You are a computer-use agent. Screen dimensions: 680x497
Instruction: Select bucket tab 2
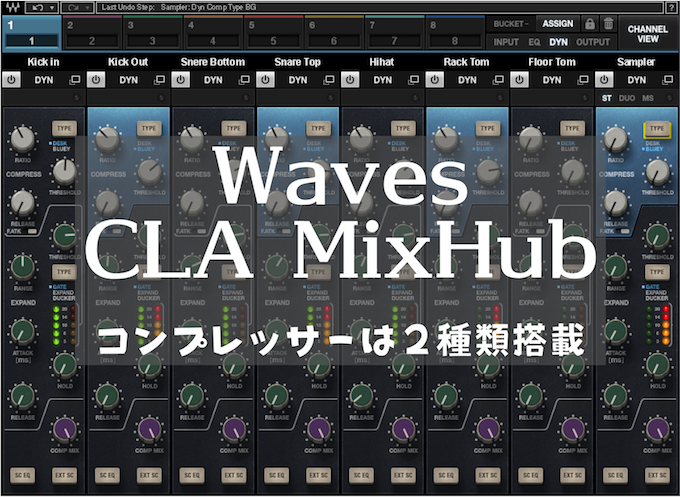point(92,33)
